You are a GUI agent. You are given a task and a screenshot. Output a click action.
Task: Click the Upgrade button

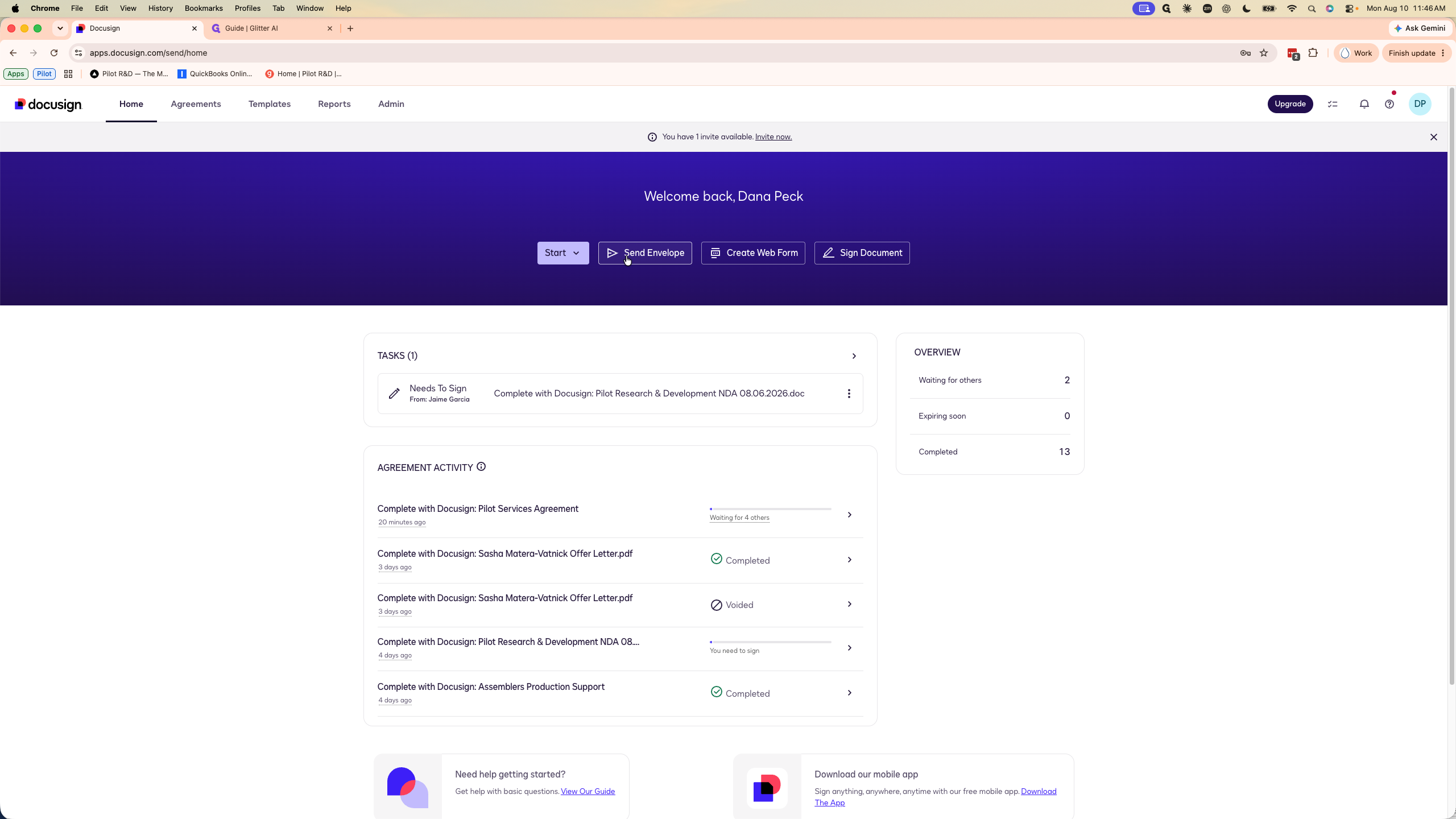(x=1290, y=104)
